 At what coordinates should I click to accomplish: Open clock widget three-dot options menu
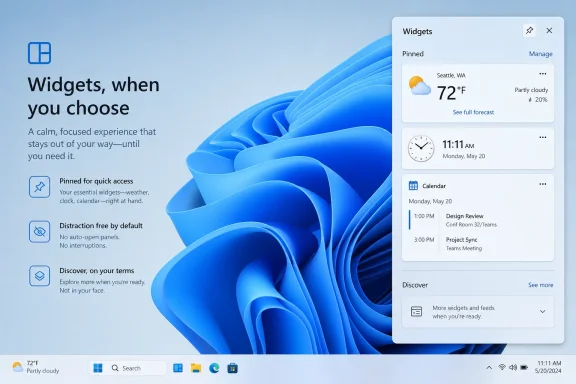click(x=543, y=137)
